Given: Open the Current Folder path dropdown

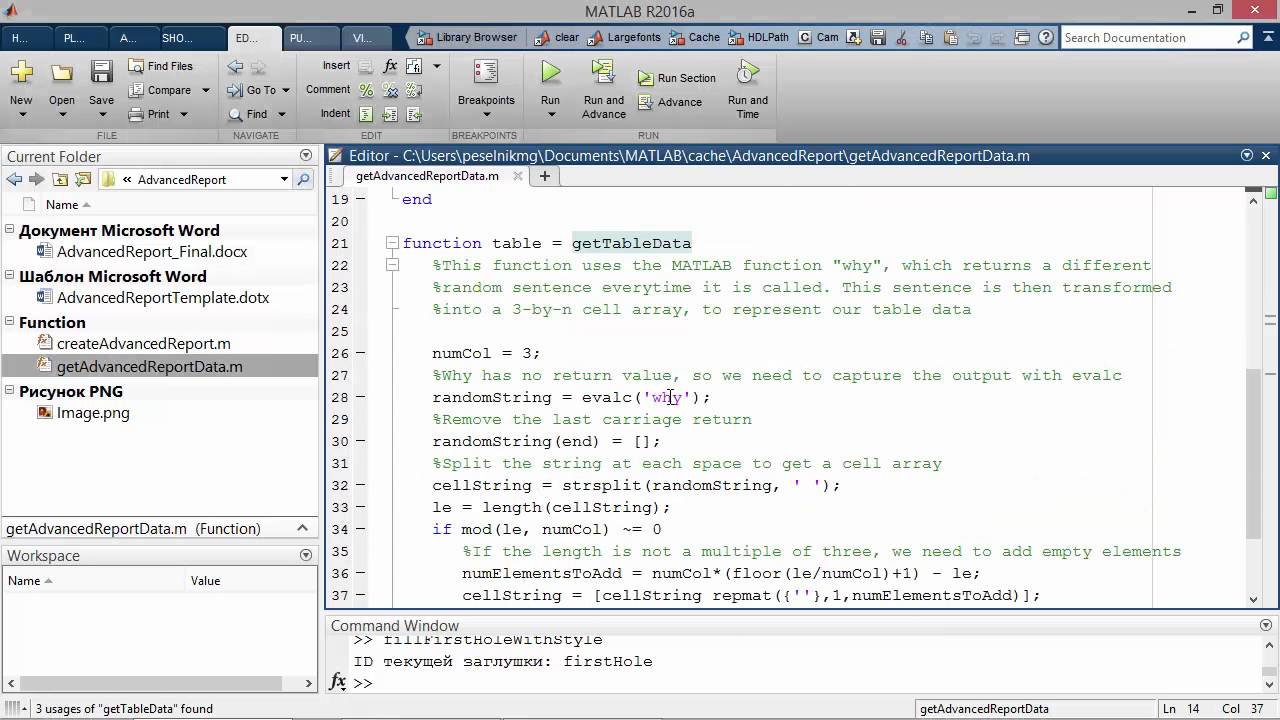Looking at the screenshot, I should pos(284,180).
